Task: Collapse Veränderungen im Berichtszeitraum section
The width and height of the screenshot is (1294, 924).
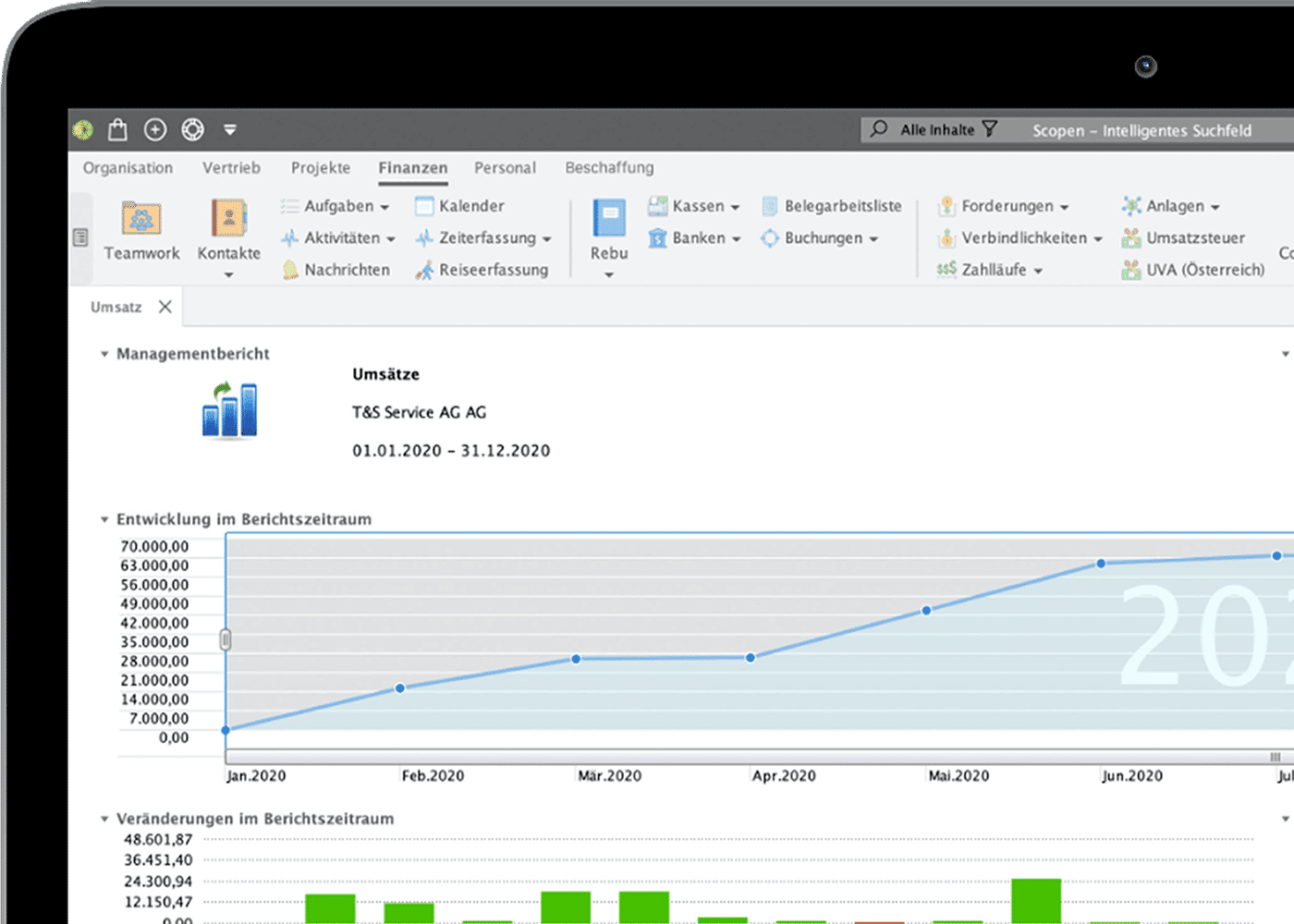Action: tap(104, 819)
